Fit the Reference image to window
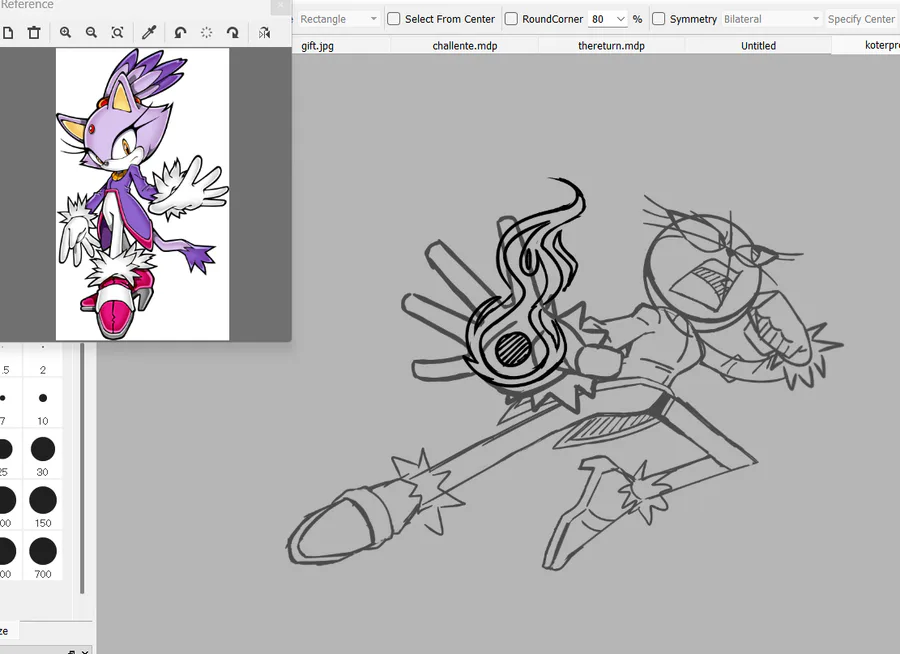 117,33
